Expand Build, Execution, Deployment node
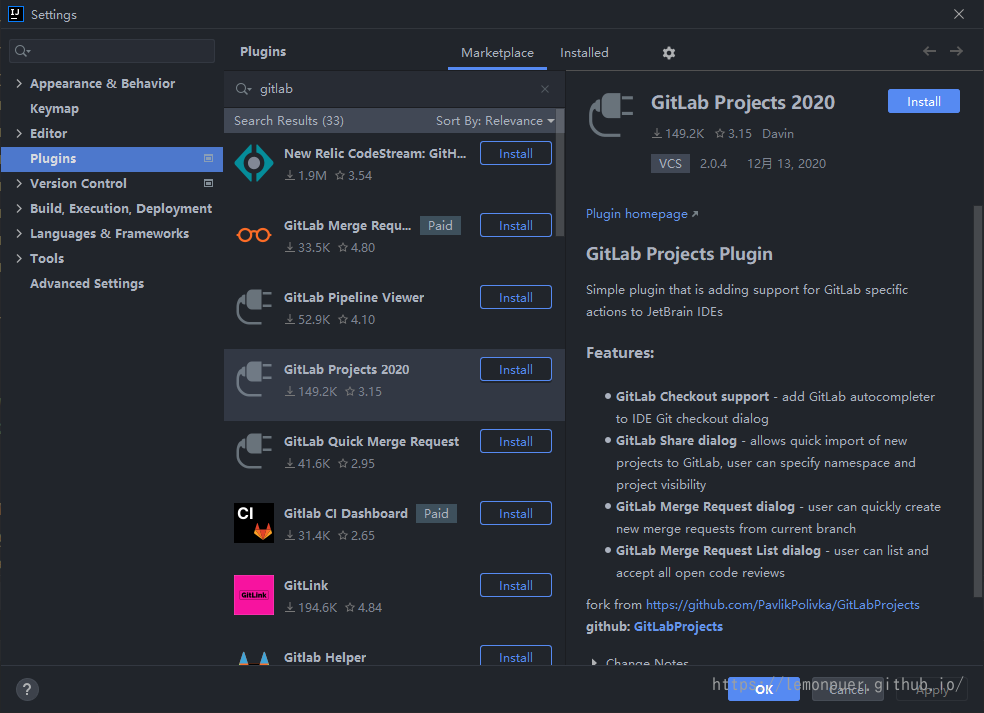This screenshot has height=713, width=984. coord(19,208)
